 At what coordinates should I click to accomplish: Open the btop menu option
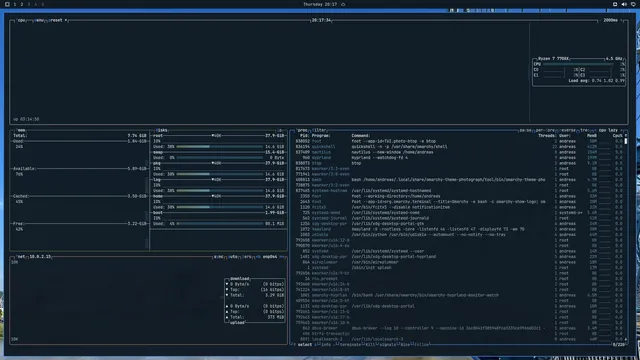click(39, 20)
